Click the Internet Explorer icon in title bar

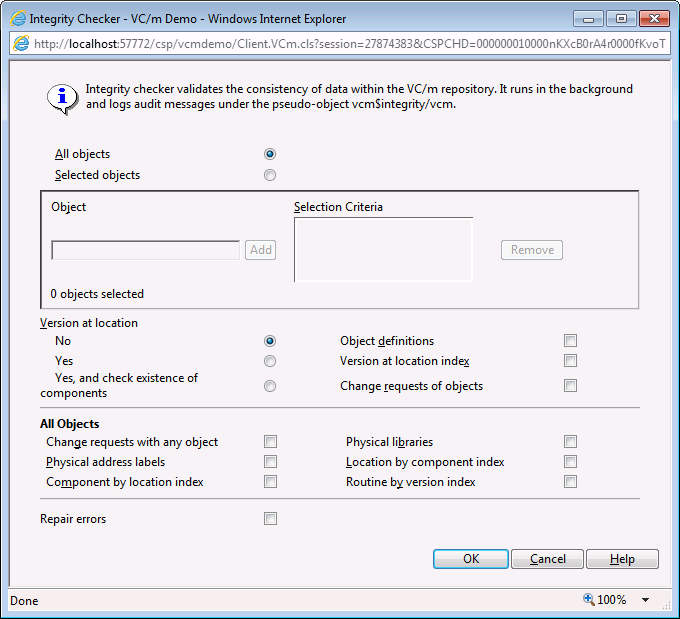[x=17, y=18]
